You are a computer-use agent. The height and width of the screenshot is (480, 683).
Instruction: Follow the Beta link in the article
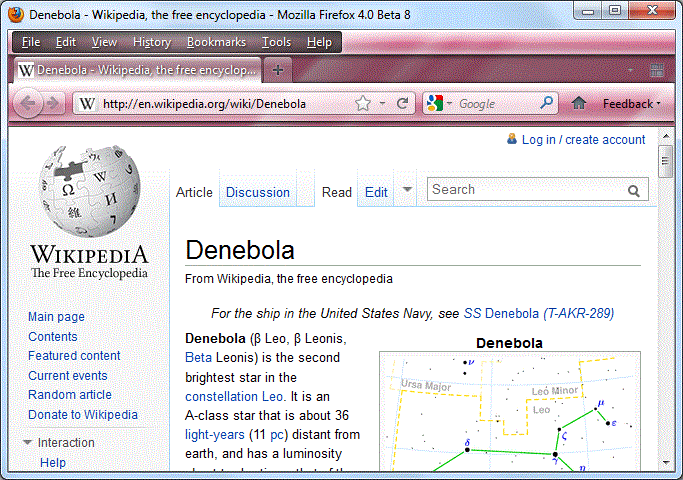(x=199, y=358)
